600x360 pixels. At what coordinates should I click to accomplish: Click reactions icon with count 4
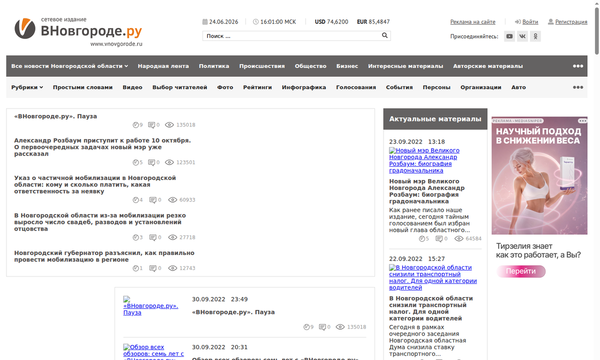(x=135, y=200)
